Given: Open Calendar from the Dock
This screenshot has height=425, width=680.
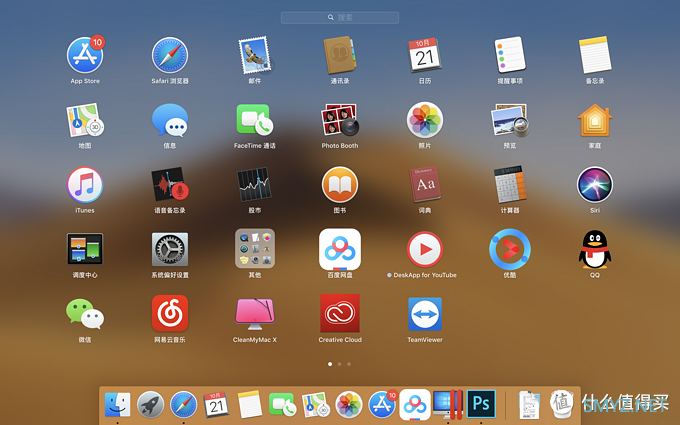Looking at the screenshot, I should click(x=216, y=405).
